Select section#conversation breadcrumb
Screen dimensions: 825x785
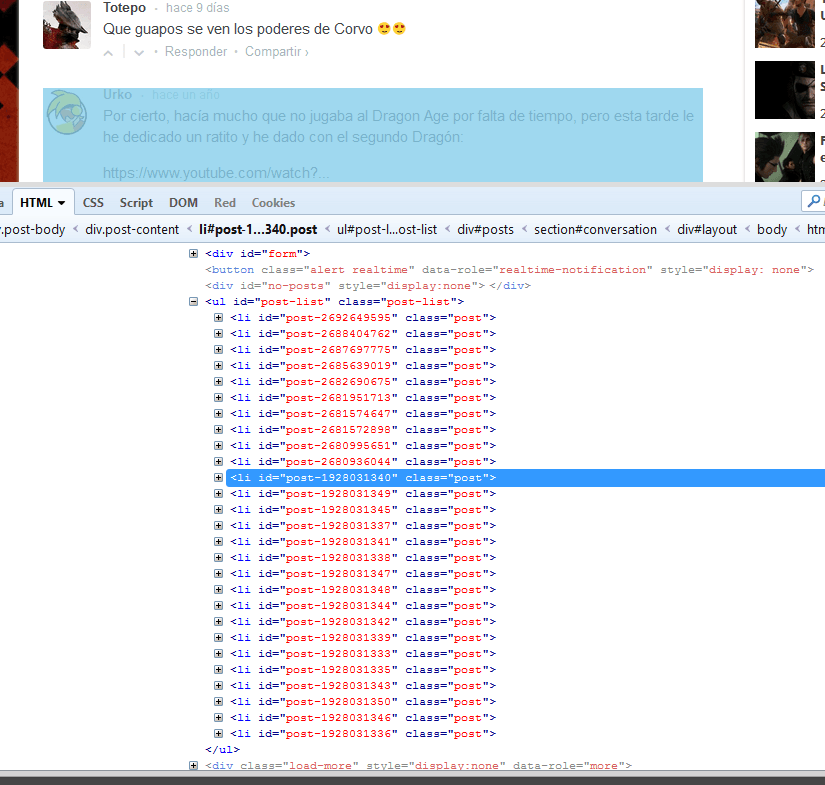pos(595,229)
